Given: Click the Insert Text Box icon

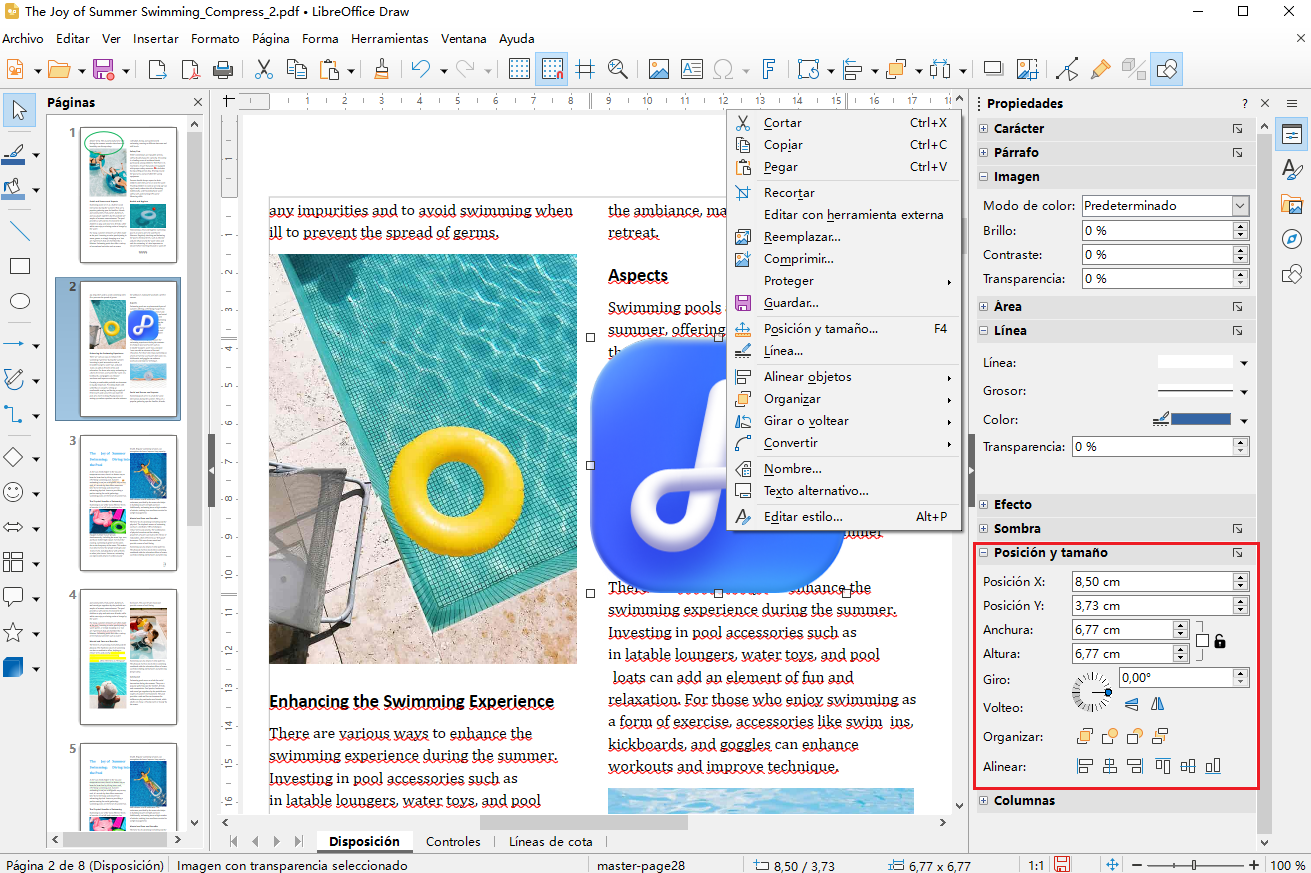Looking at the screenshot, I should [691, 69].
